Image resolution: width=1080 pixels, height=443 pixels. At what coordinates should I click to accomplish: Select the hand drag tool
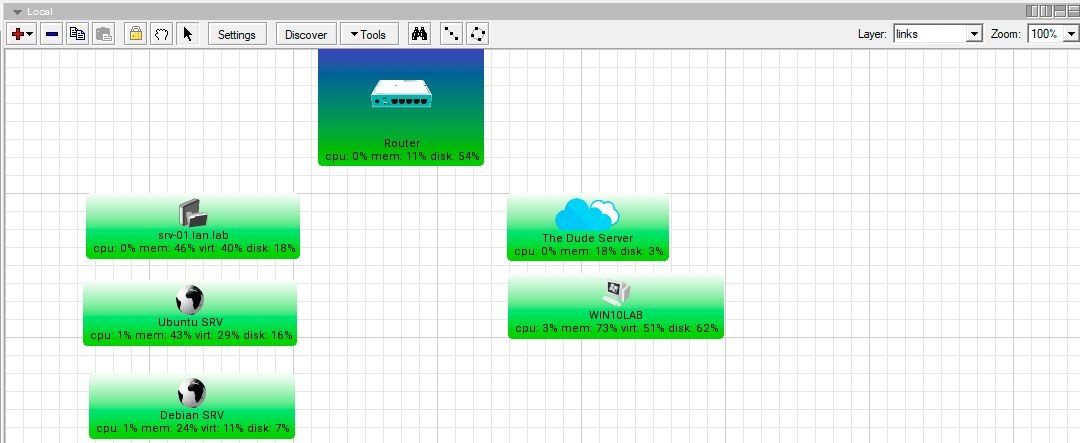[x=161, y=34]
